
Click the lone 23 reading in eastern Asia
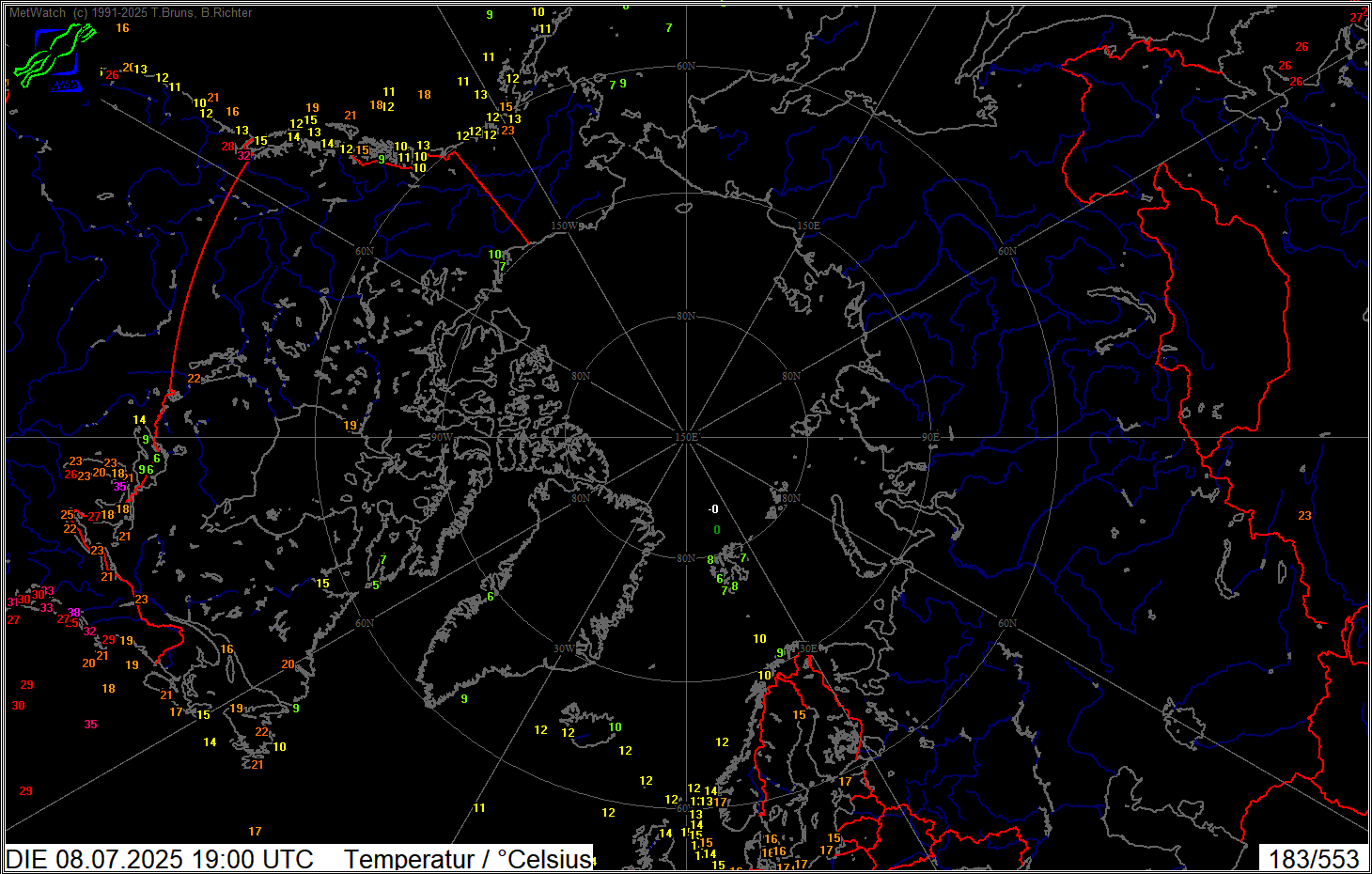click(1304, 516)
